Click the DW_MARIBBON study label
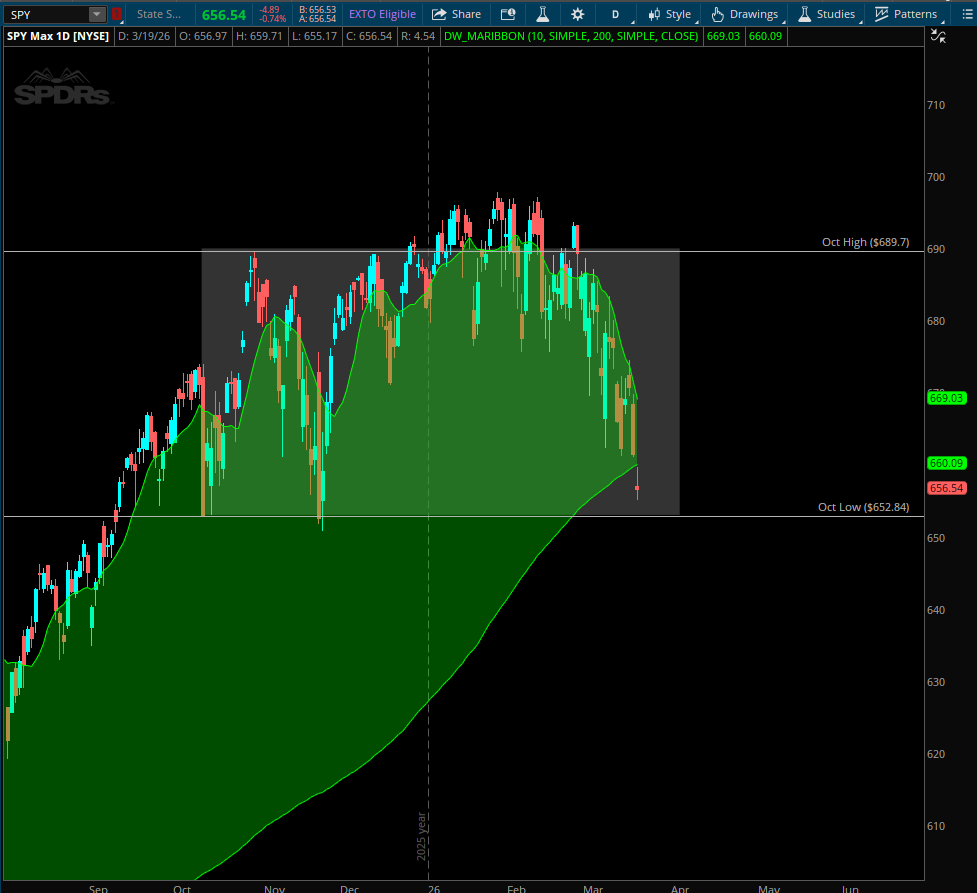 (x=571, y=36)
